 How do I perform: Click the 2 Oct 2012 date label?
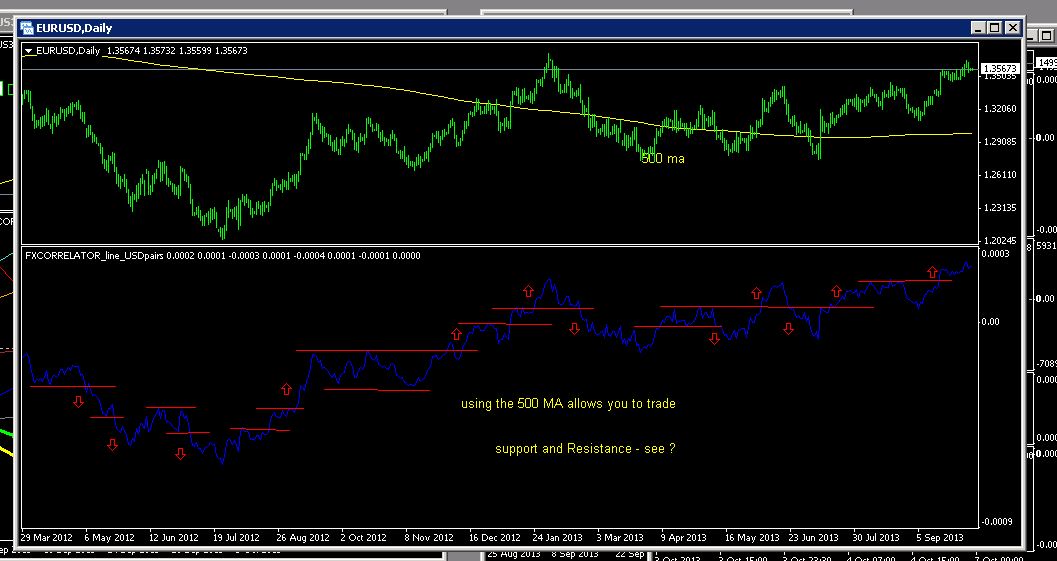point(363,537)
